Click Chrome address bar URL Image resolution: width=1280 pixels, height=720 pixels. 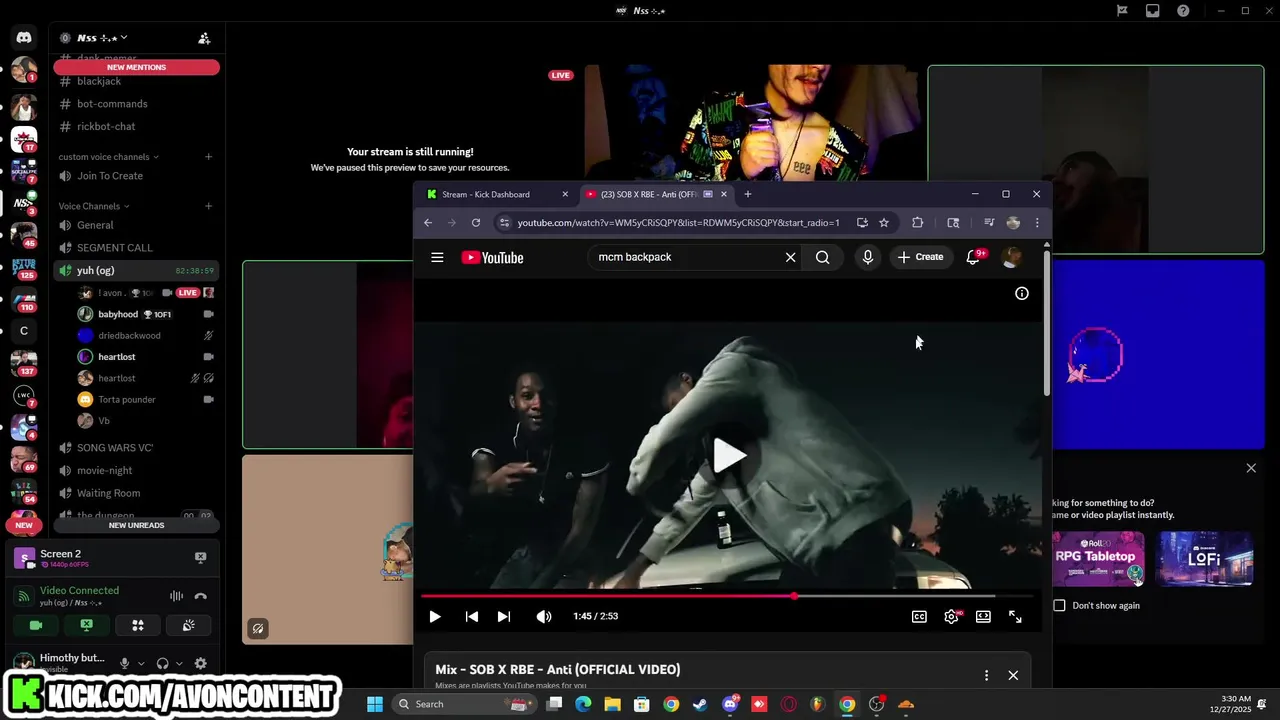coord(678,223)
